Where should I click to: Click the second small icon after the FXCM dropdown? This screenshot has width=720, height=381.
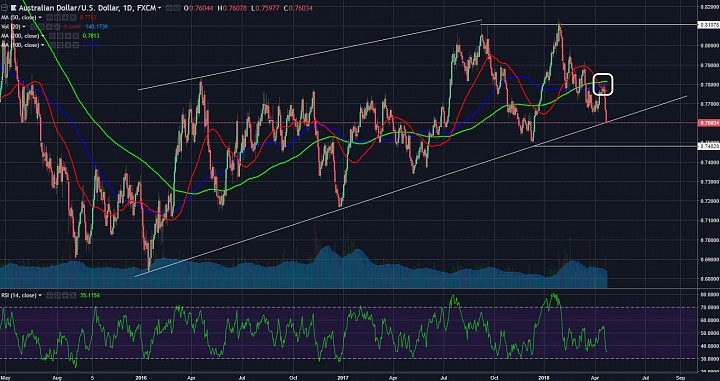tap(177, 8)
